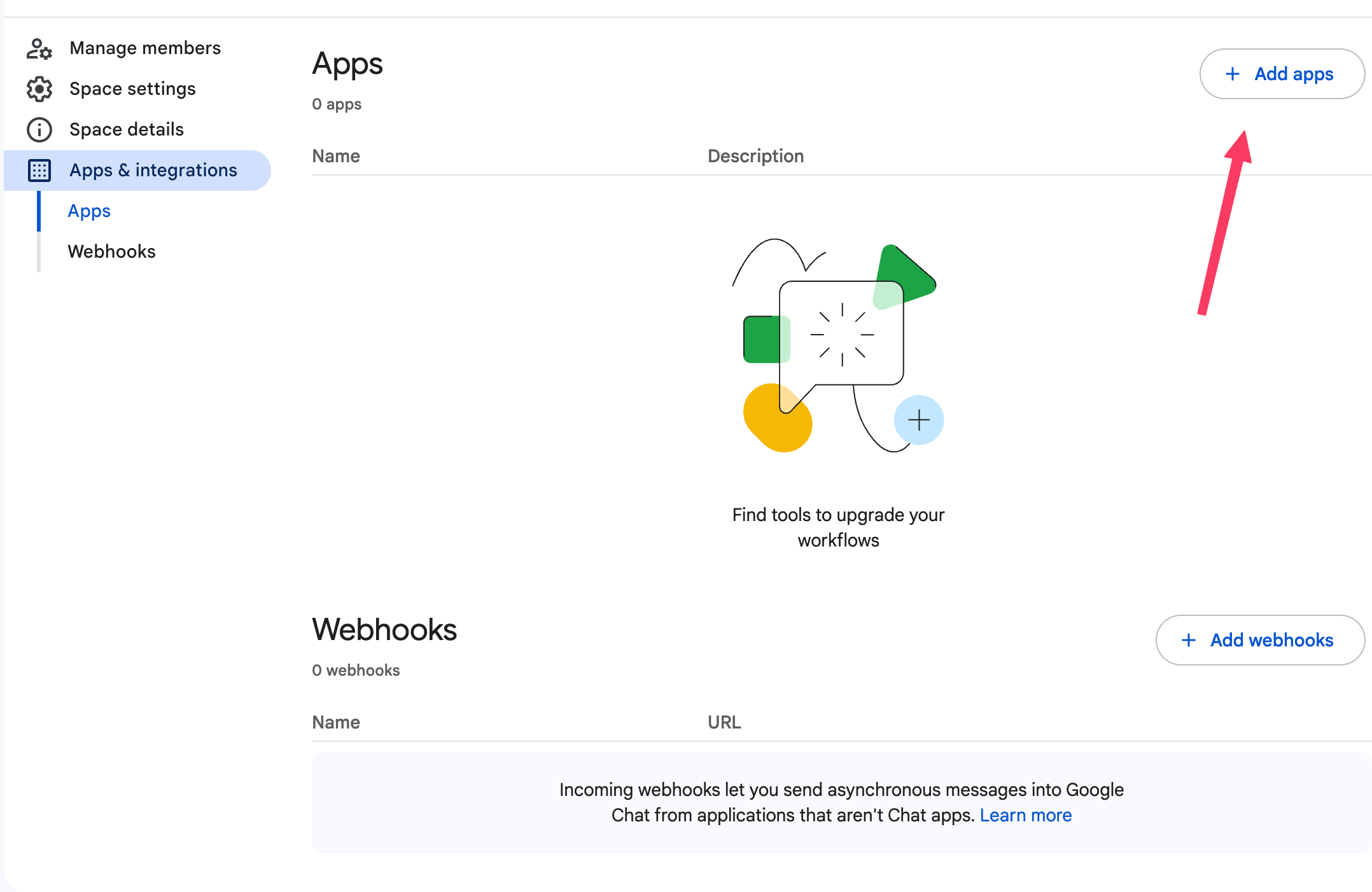Open Manage members section
The width and height of the screenshot is (1372, 892).
pos(145,48)
